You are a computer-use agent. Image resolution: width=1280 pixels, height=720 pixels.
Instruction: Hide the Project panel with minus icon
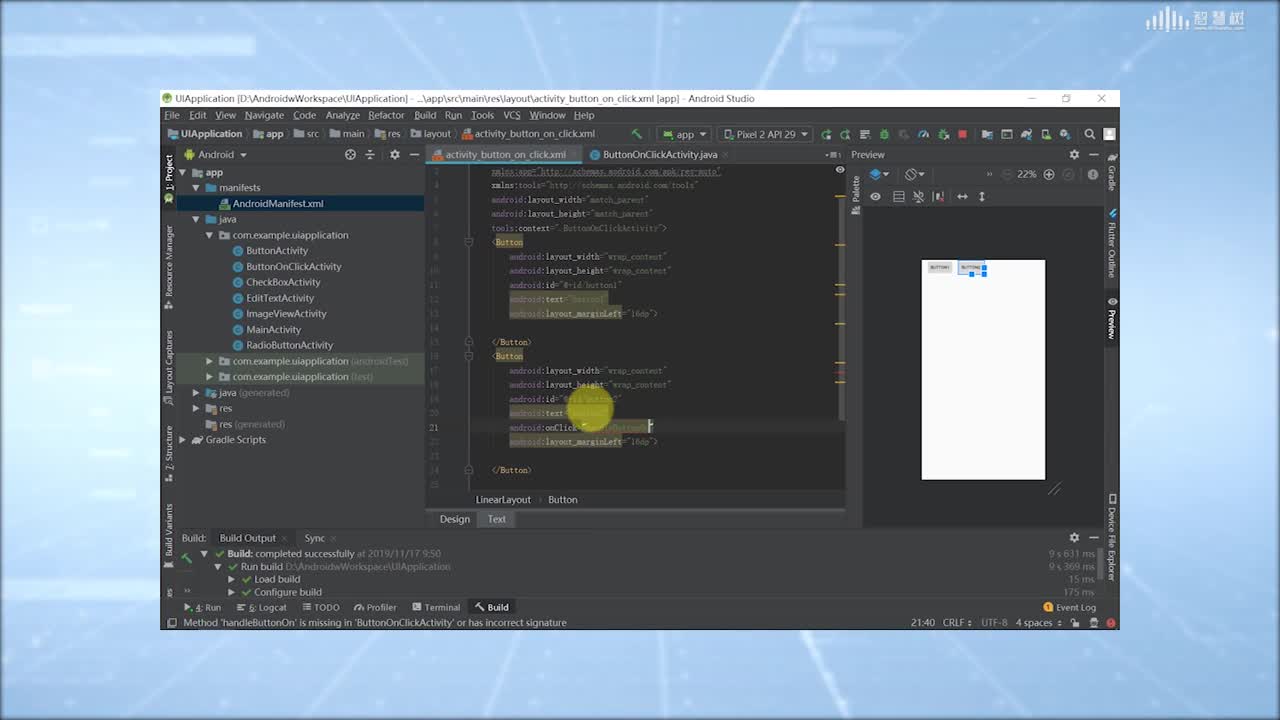414,155
